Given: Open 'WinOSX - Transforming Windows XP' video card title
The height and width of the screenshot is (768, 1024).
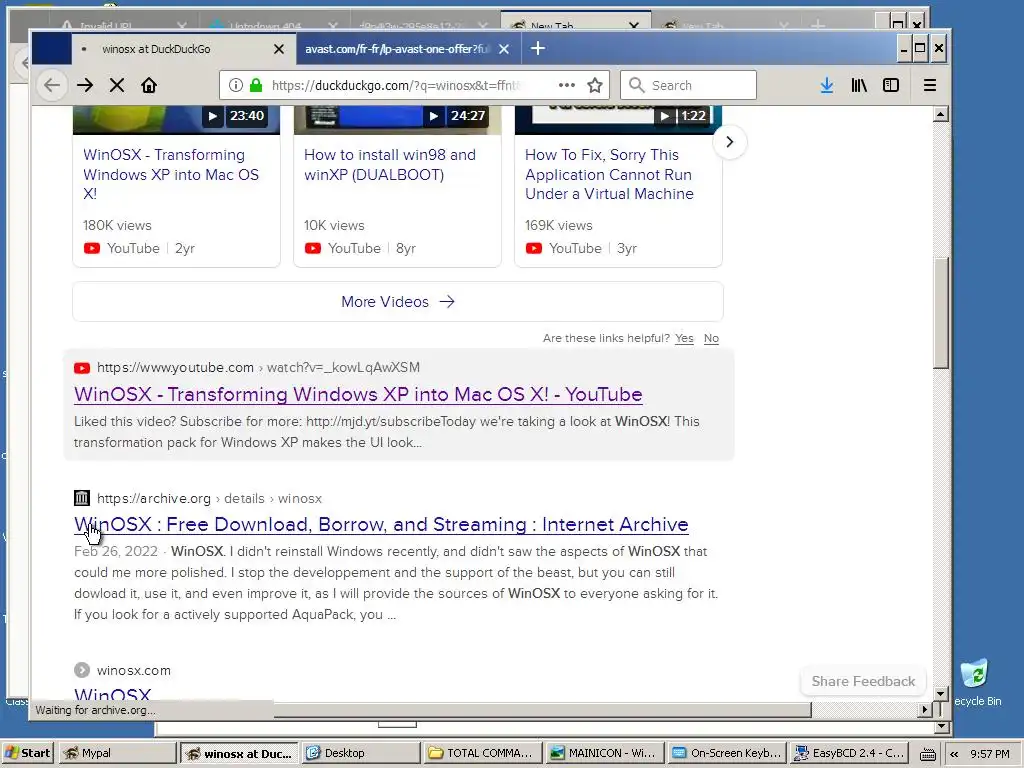Looking at the screenshot, I should (171, 174).
